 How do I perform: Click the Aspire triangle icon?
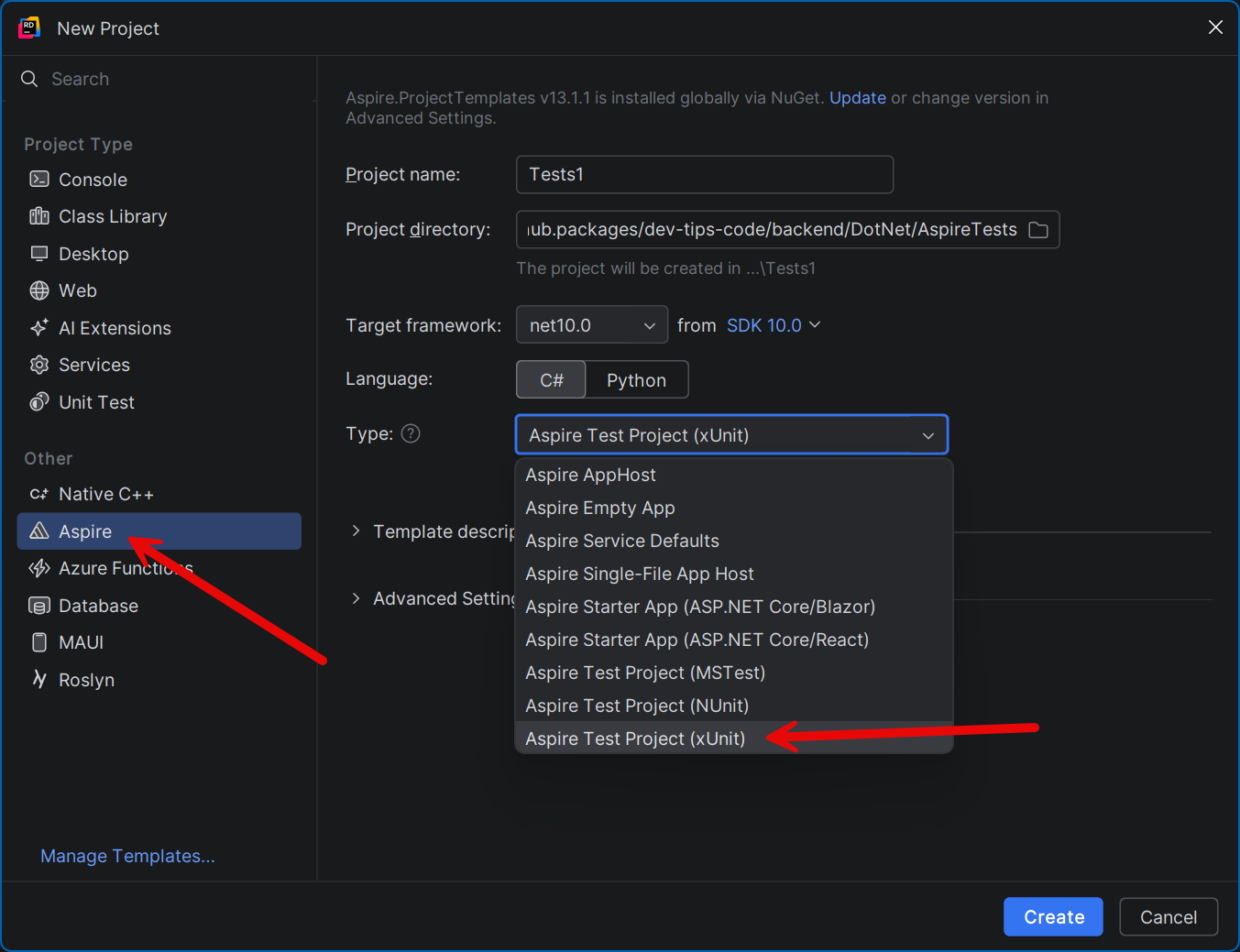39,531
